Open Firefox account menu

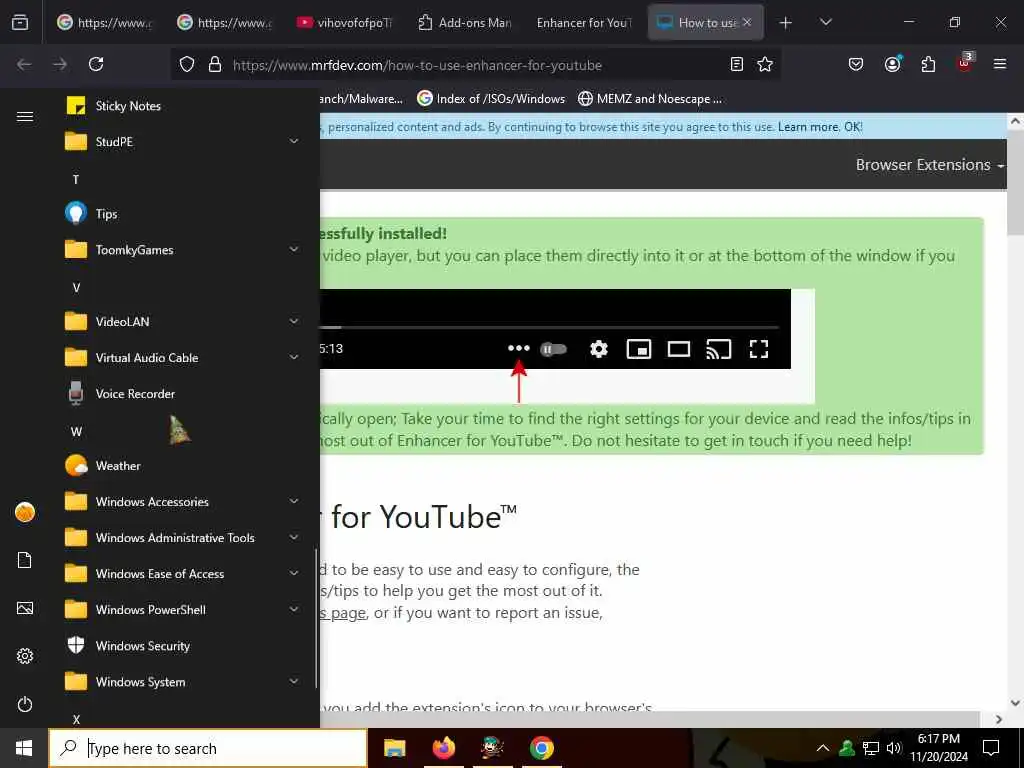[892, 64]
